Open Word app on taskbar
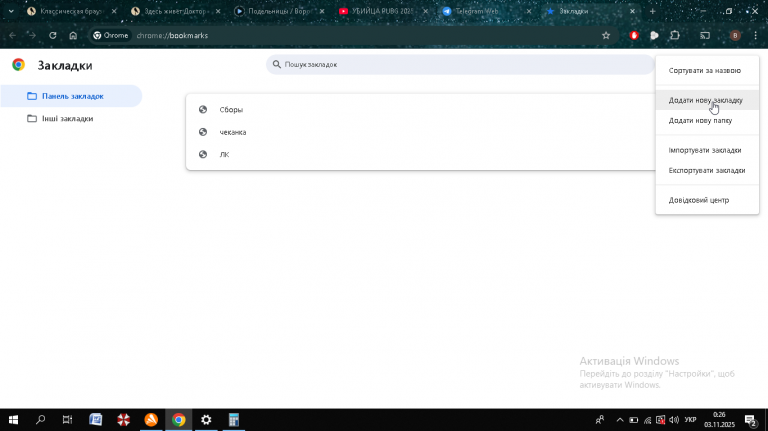Image resolution: width=768 pixels, height=431 pixels. coord(96,420)
